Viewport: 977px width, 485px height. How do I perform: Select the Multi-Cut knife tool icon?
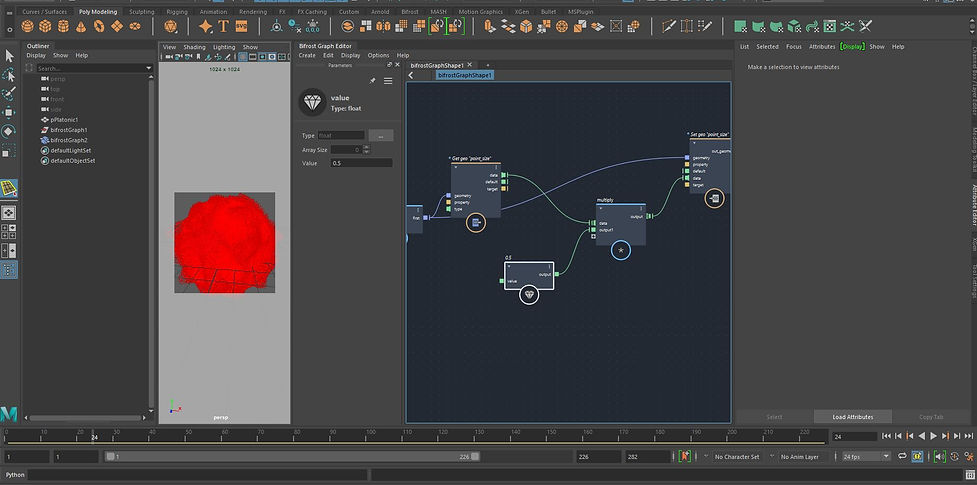(x=669, y=26)
